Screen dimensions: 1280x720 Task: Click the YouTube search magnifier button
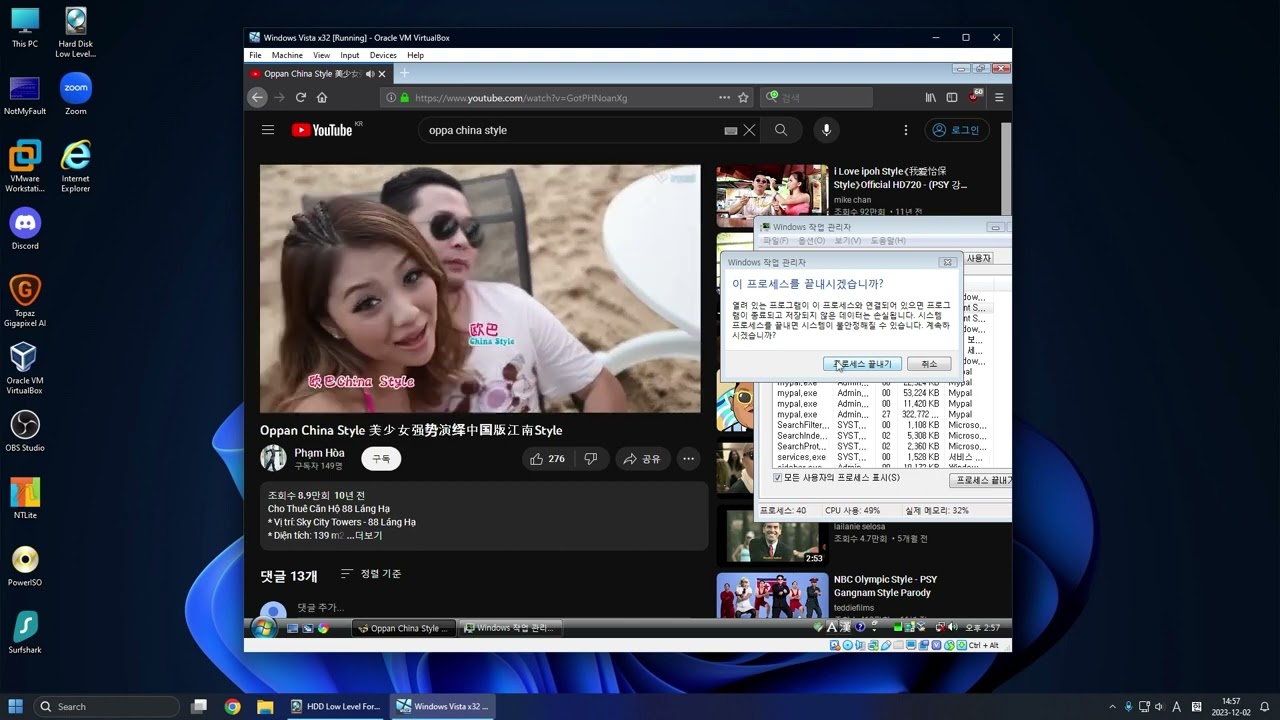click(x=781, y=130)
